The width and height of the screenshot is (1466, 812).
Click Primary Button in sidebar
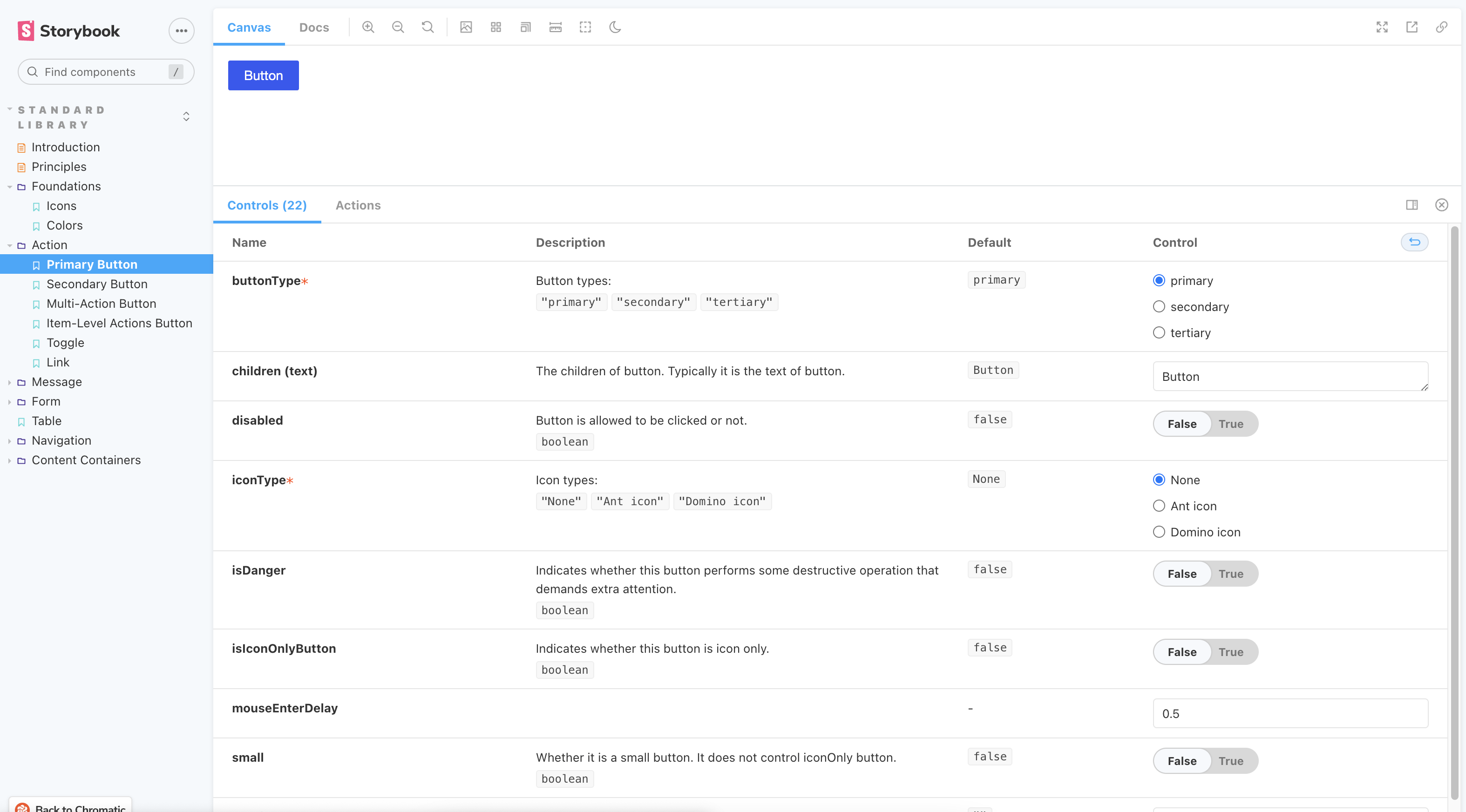[x=91, y=264]
